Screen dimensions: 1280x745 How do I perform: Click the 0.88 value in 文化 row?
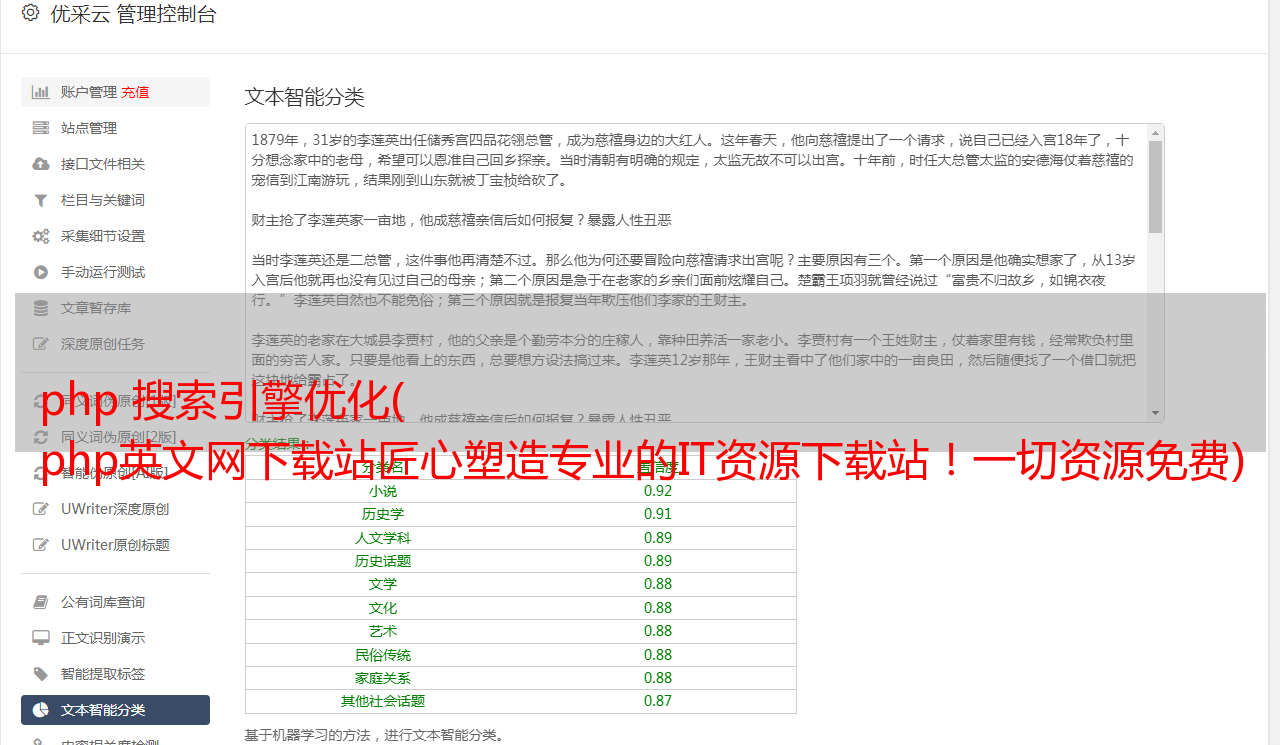(658, 608)
